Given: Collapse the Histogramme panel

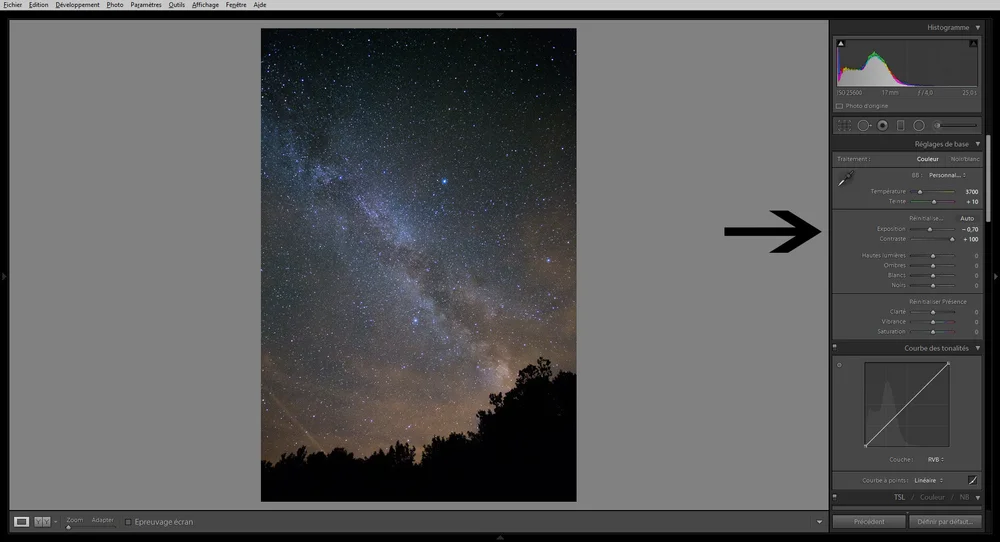Looking at the screenshot, I should coord(978,27).
